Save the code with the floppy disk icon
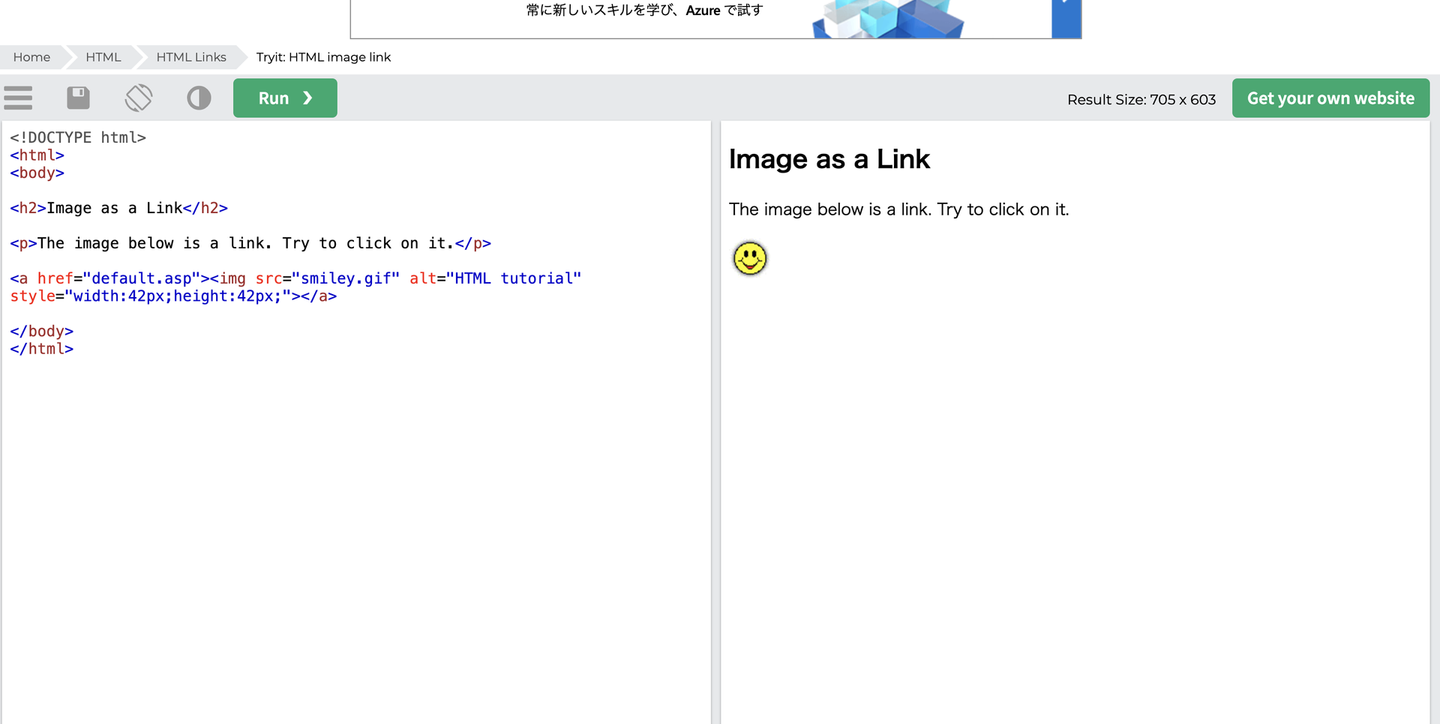 coord(78,98)
